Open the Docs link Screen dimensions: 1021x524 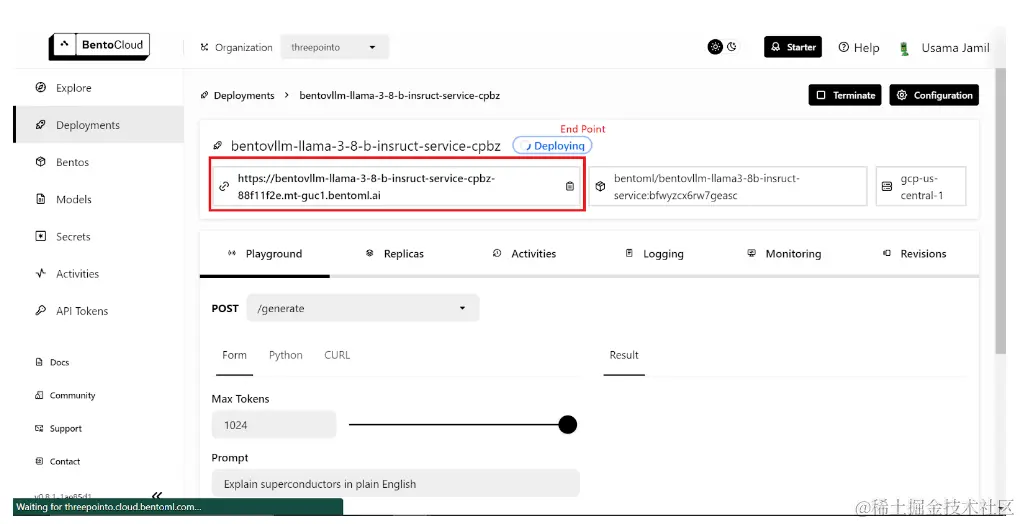coord(52,362)
